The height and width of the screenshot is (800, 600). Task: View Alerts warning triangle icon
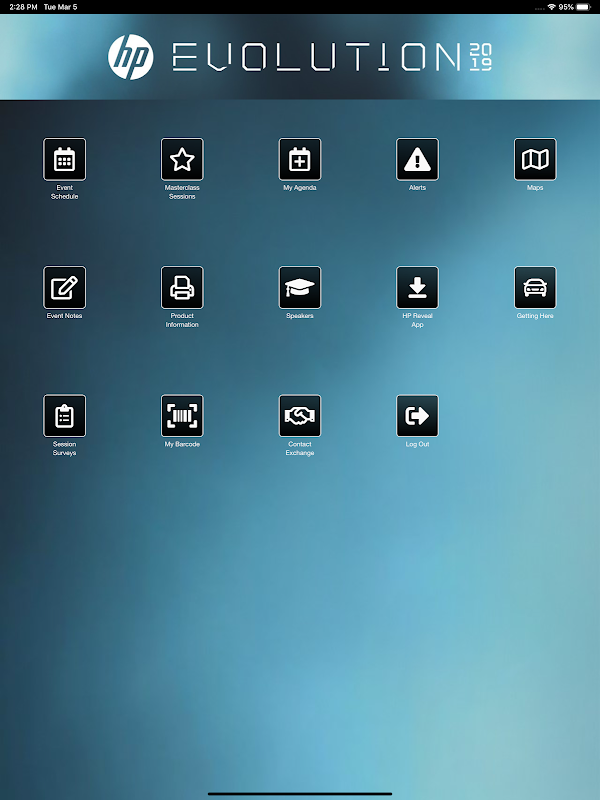[x=417, y=159]
